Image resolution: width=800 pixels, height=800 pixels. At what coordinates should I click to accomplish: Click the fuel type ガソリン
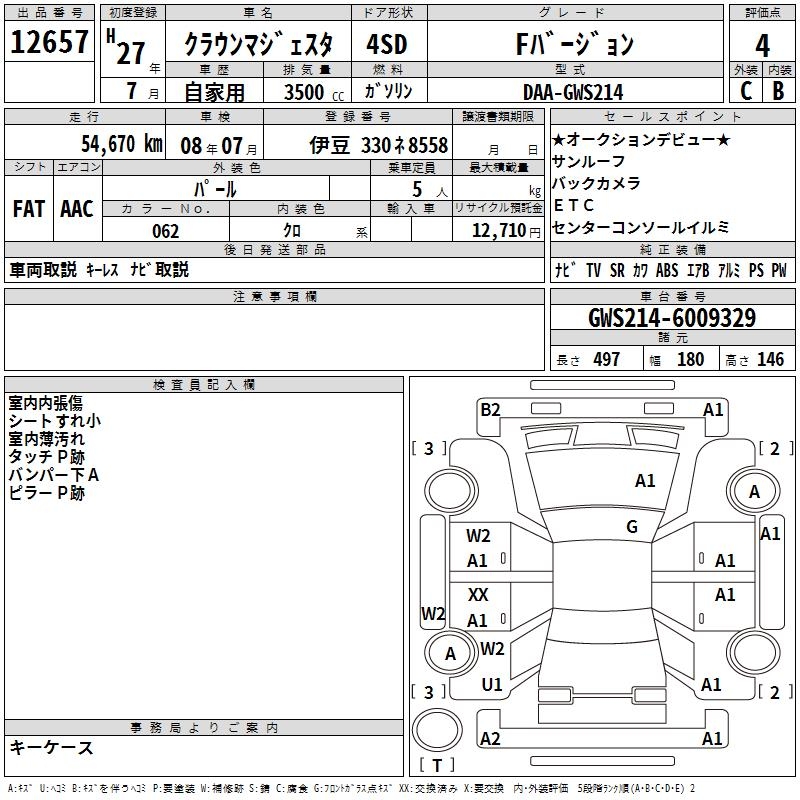[388, 91]
